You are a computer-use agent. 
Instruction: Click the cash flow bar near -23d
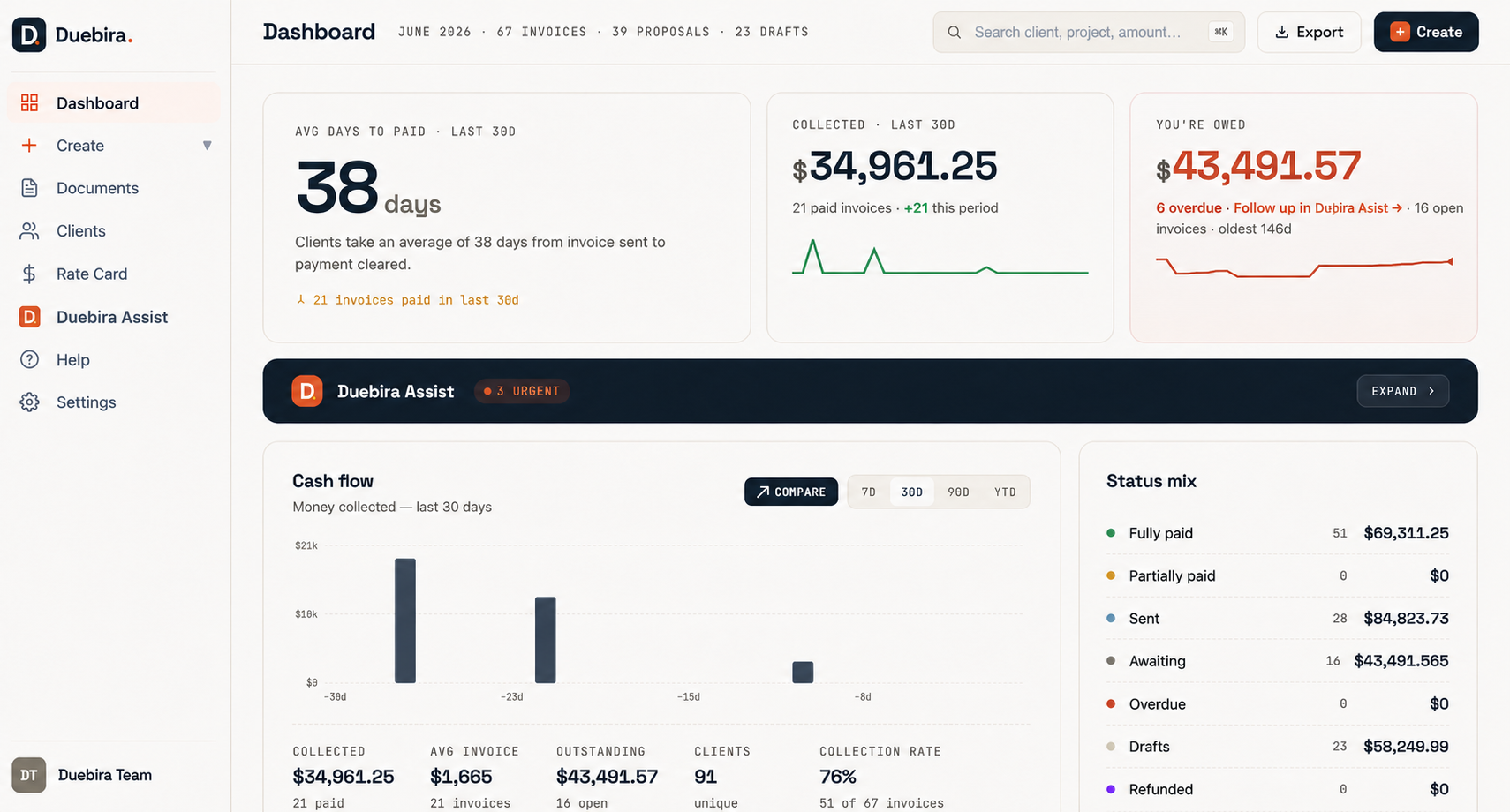pyautogui.click(x=546, y=640)
